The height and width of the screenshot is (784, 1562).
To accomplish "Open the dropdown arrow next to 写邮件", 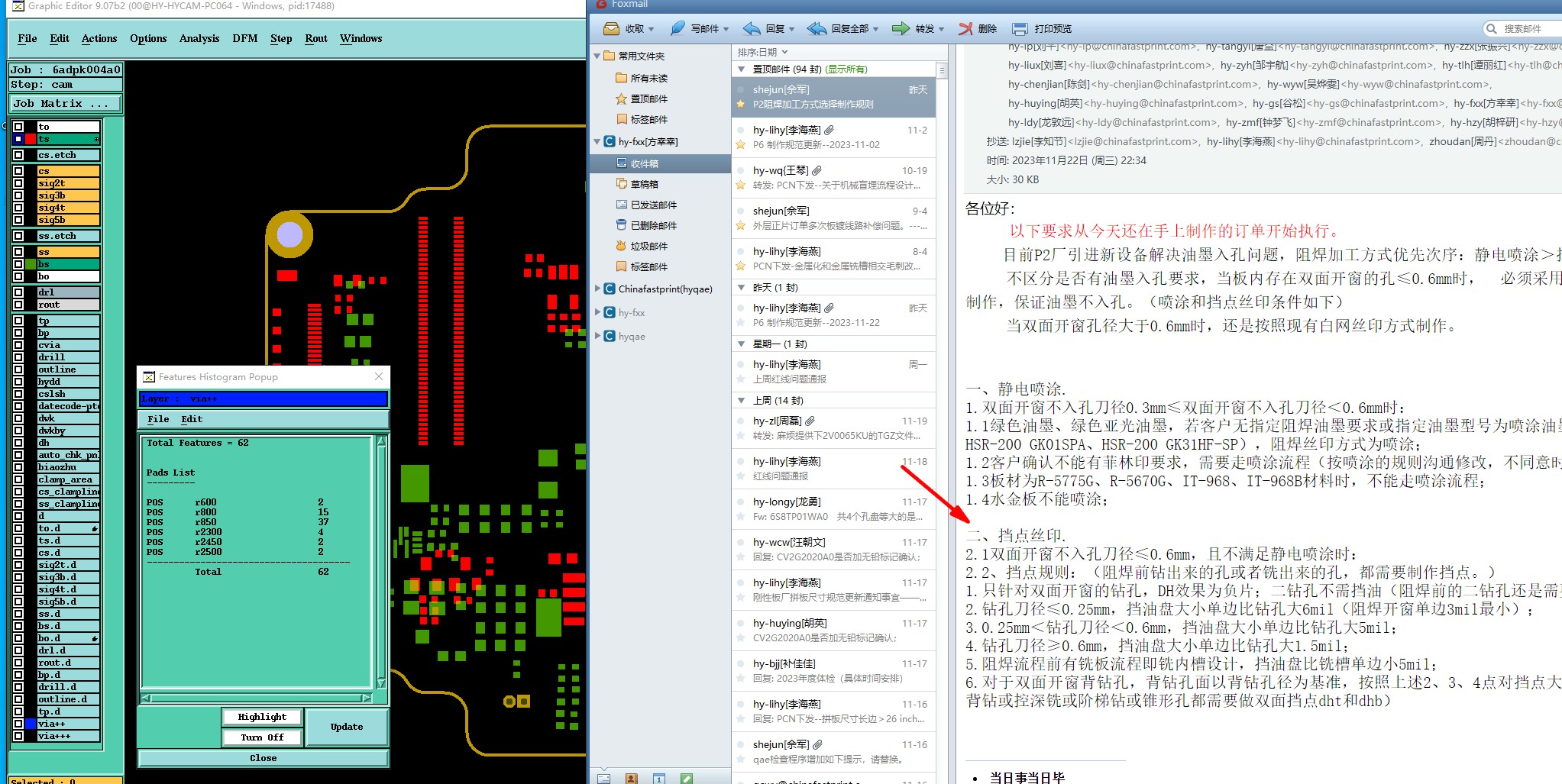I will coord(726,29).
